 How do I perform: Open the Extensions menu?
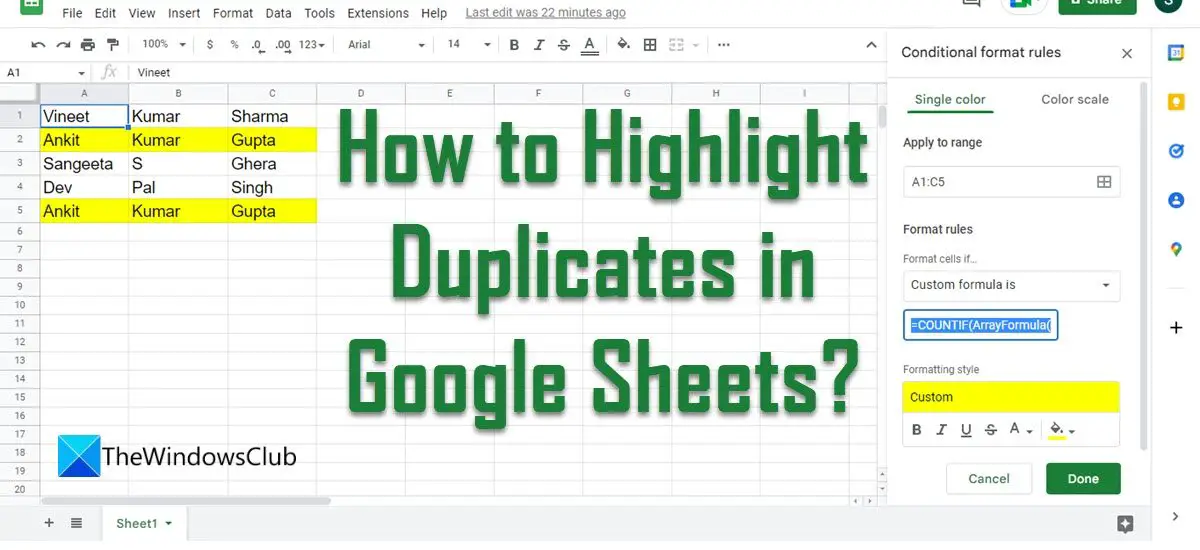coord(377,13)
